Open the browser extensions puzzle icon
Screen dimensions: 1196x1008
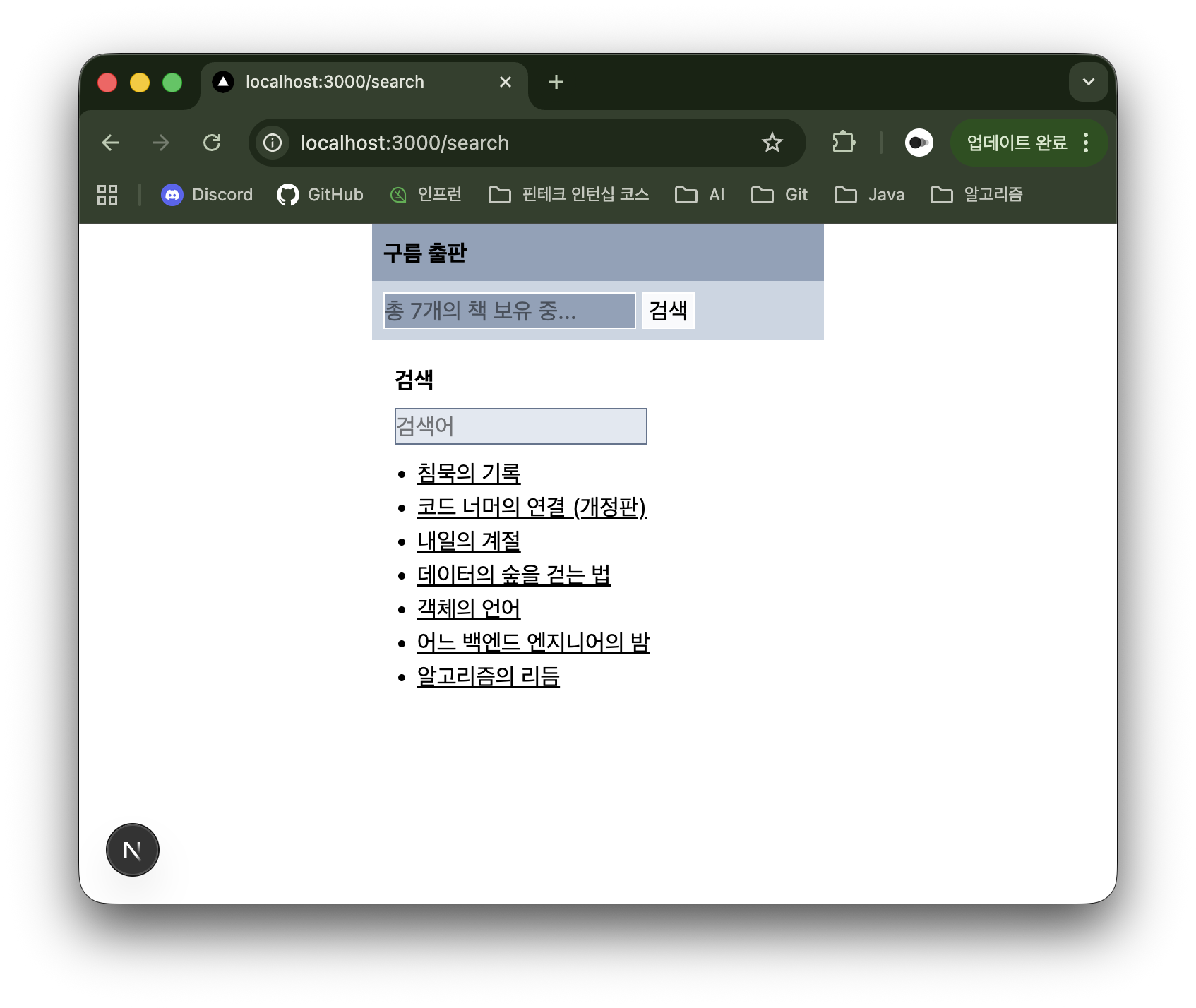pos(843,143)
